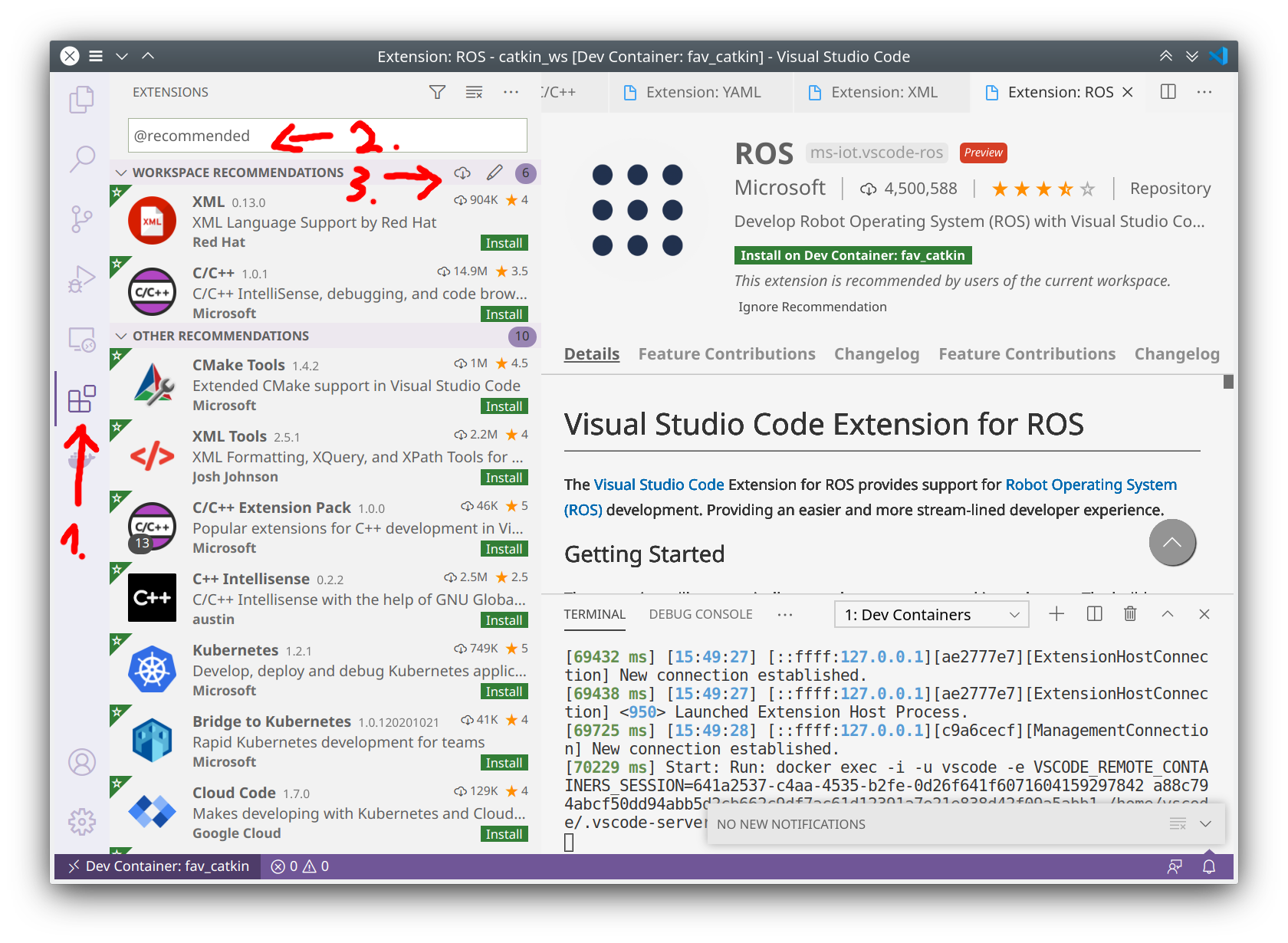Switch to the Extension: YAML tab

click(x=702, y=92)
